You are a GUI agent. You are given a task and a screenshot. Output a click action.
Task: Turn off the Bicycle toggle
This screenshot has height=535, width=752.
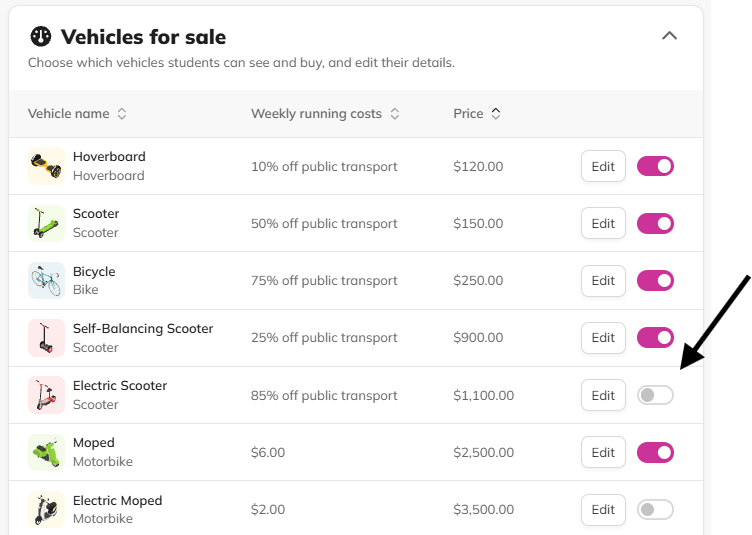pos(655,280)
